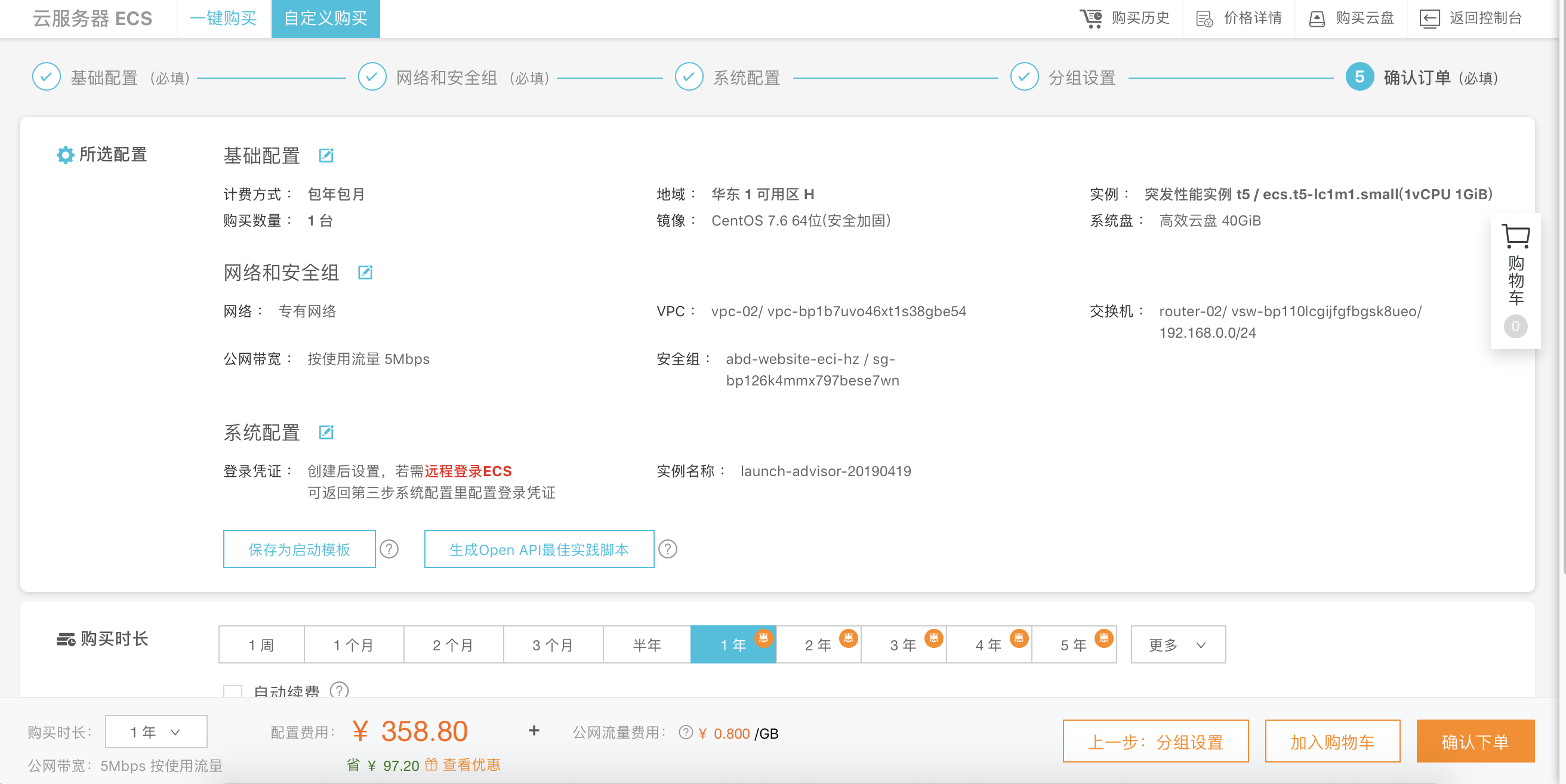Image resolution: width=1566 pixels, height=784 pixels.
Task: Click the 惠 discount badge on 5 年
Action: (x=1104, y=638)
